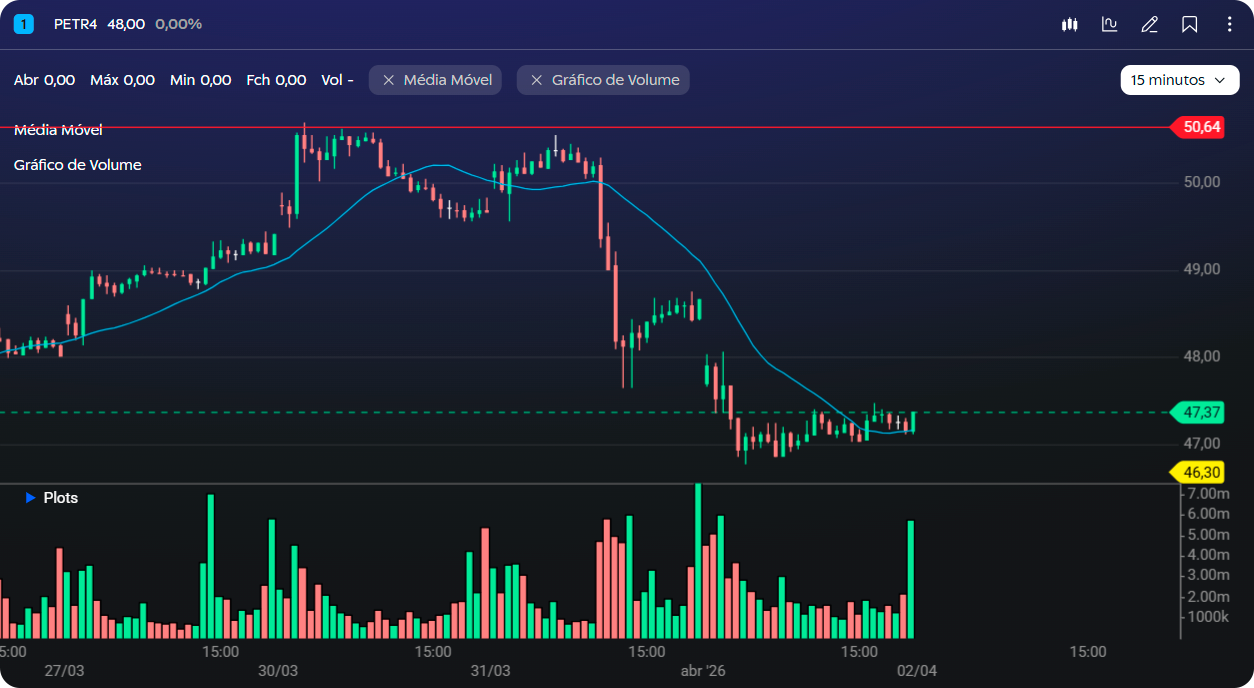
Task: Click the PETR4 ticker symbol
Action: tap(75, 24)
